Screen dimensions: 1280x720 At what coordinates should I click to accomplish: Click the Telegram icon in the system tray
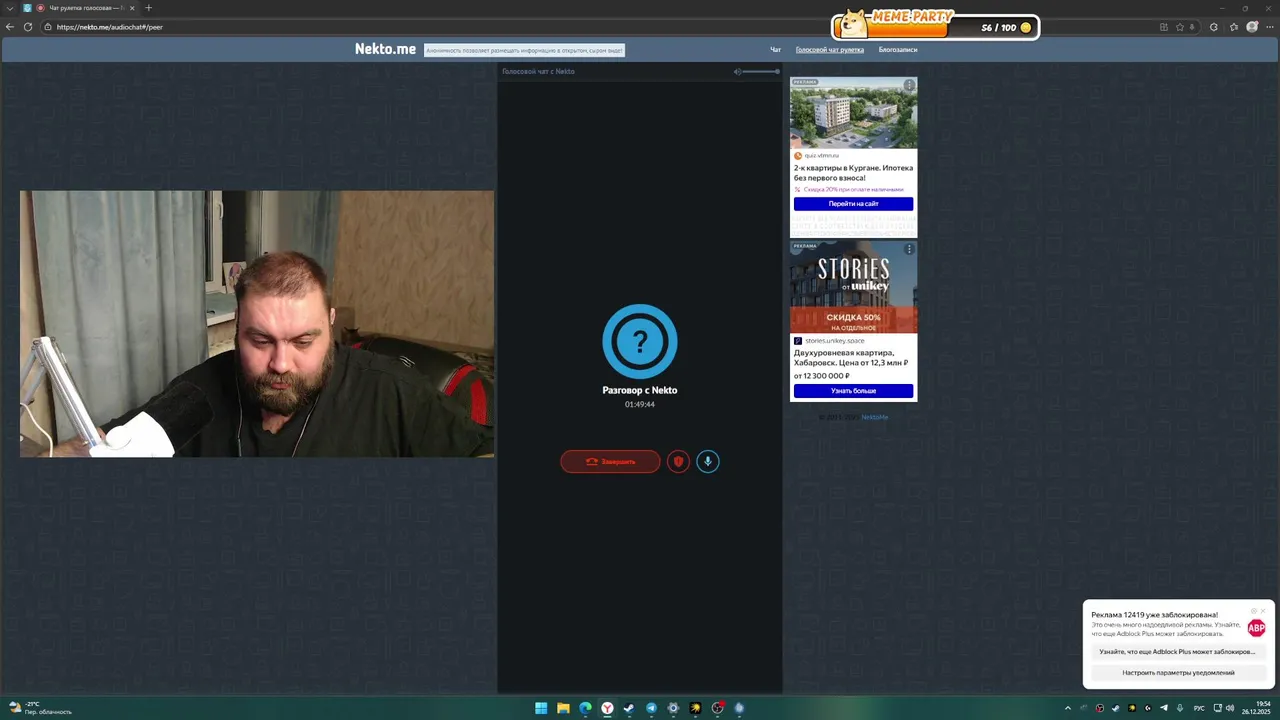[1164, 708]
